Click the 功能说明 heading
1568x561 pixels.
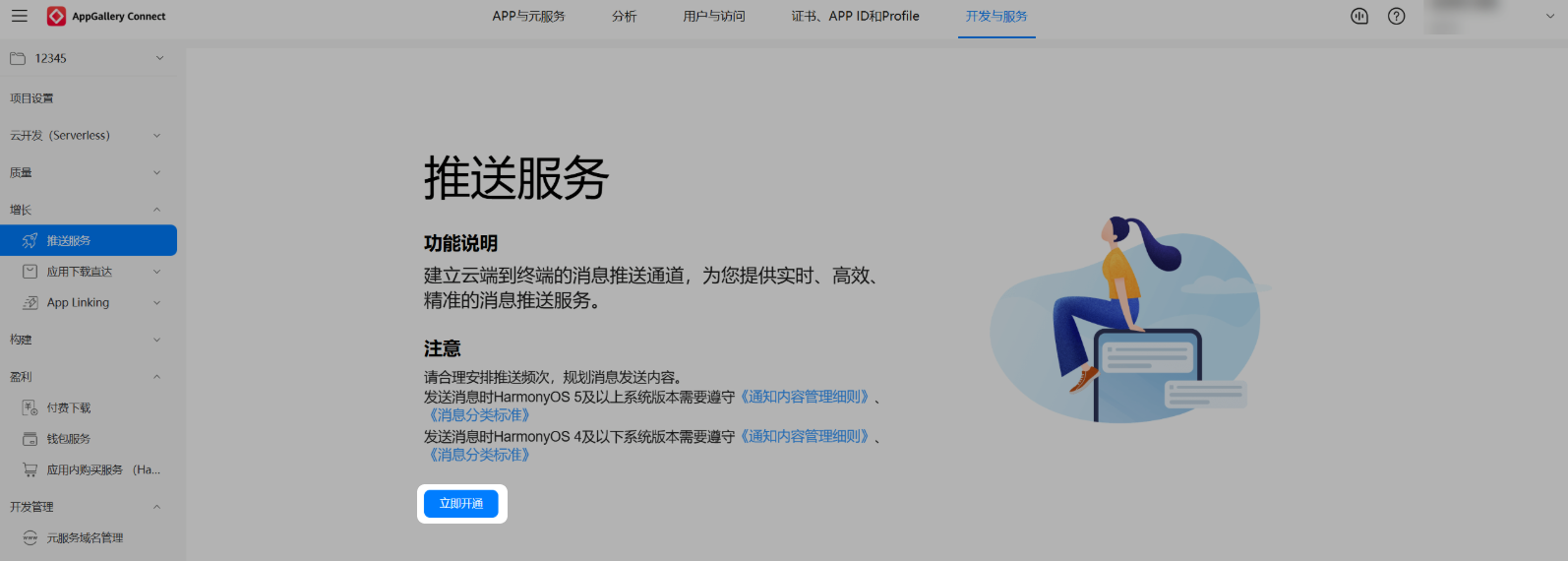461,243
